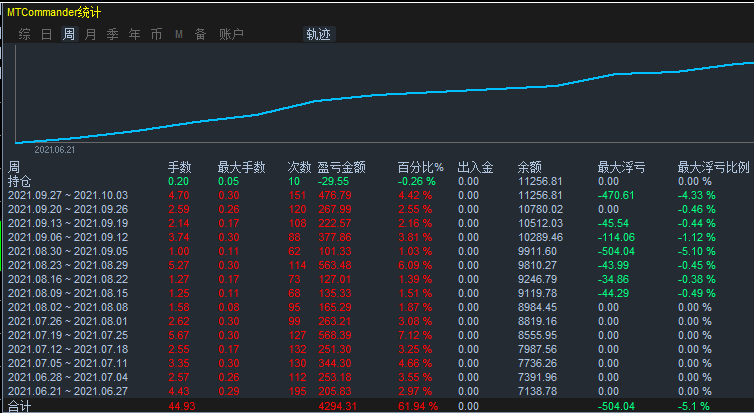Click the 手数 column header

[x=179, y=167]
